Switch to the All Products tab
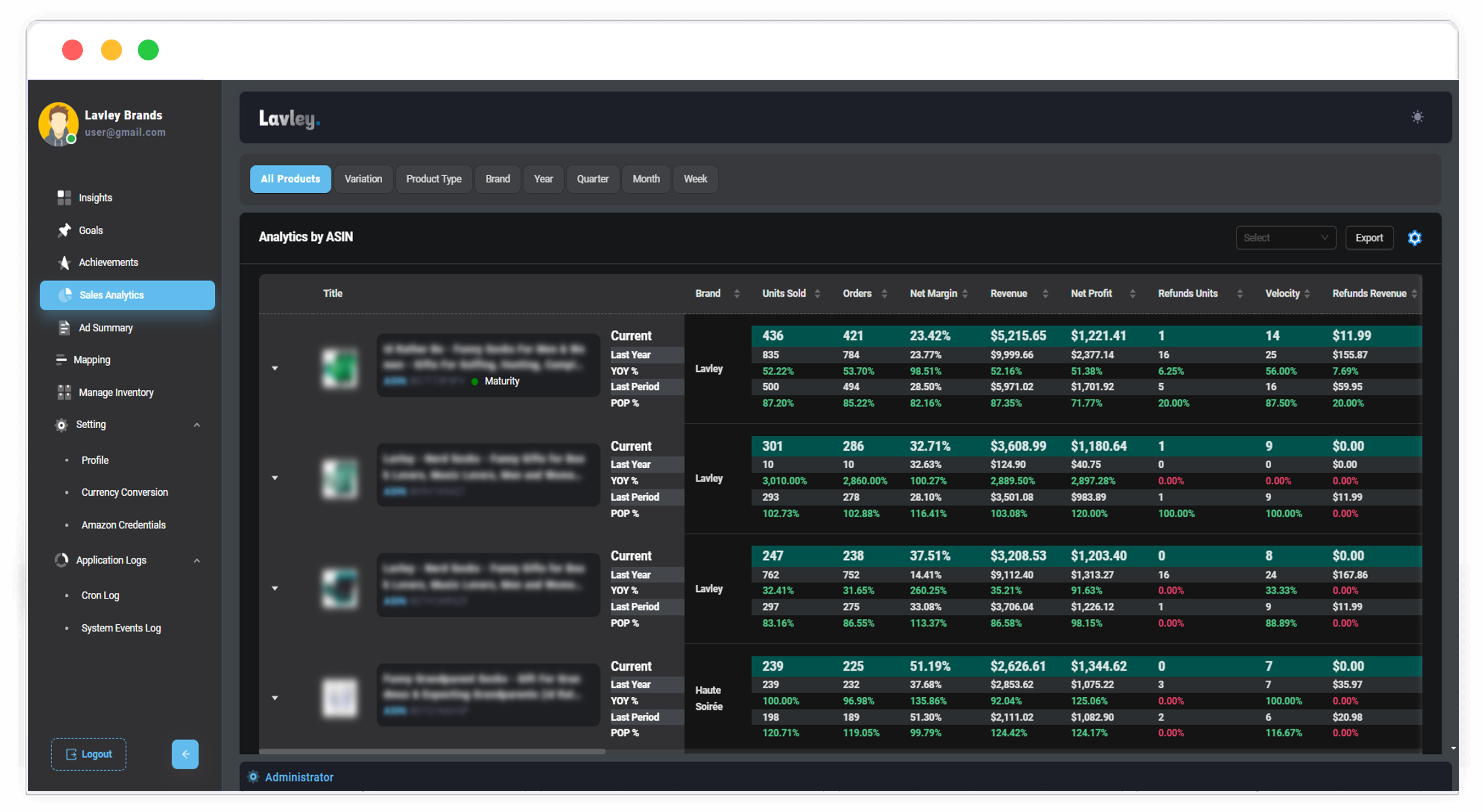The height and width of the screenshot is (812, 1483). 290,179
